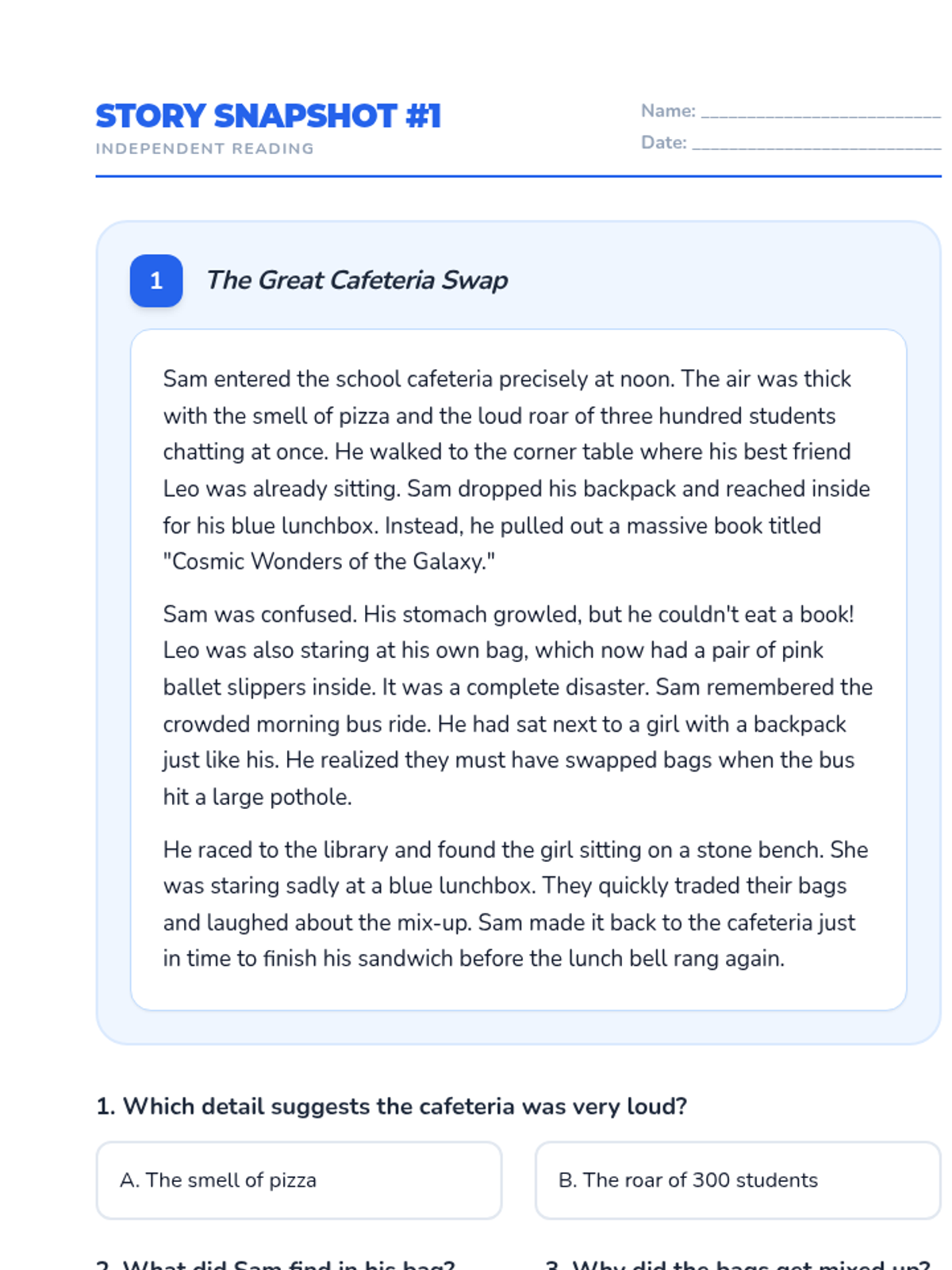Click the 'Cosmic Wonders of the Galaxy' book title
The image size is (952, 1270).
coord(328,562)
